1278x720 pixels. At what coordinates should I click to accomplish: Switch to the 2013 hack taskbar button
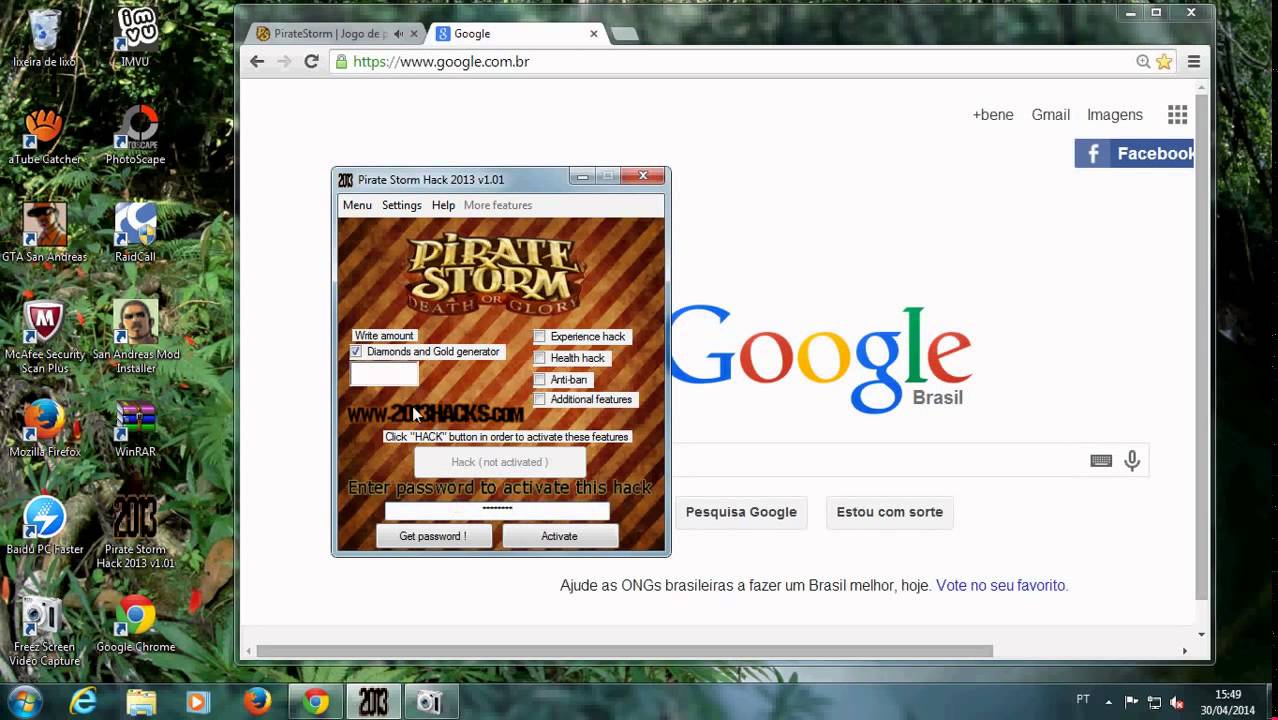pos(373,702)
